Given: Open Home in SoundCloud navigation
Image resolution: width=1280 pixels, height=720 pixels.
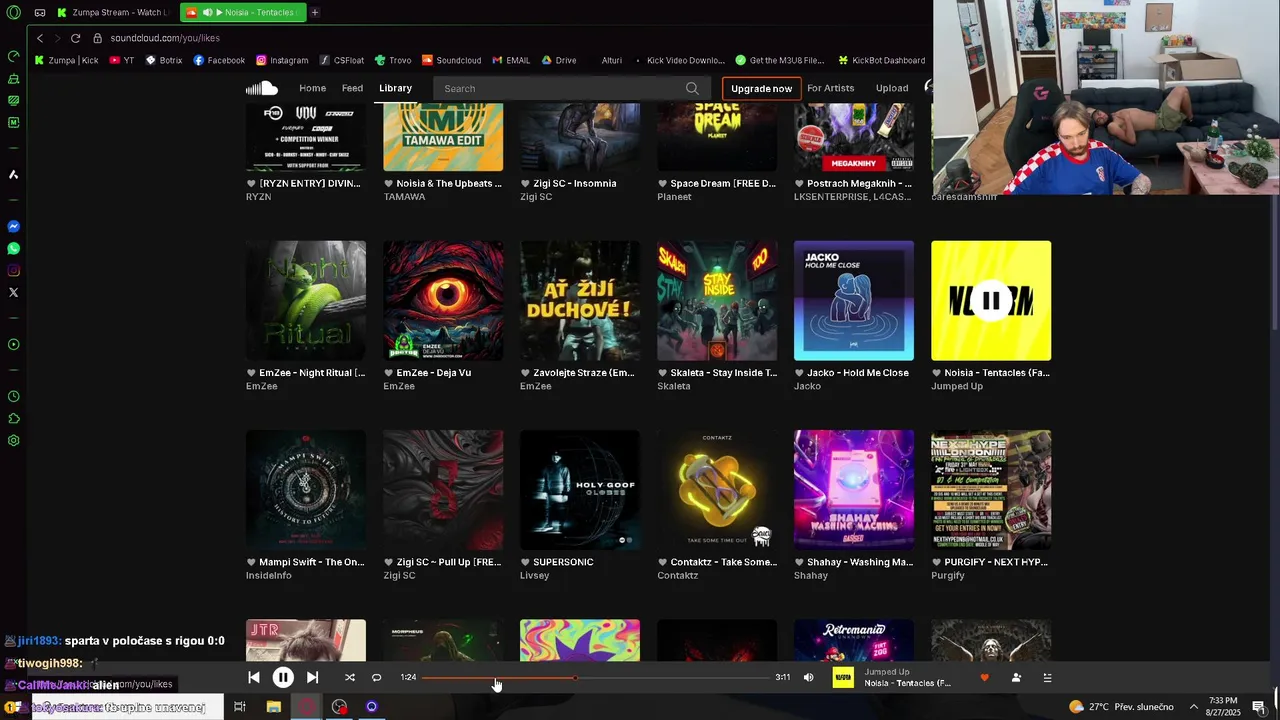Looking at the screenshot, I should [312, 88].
